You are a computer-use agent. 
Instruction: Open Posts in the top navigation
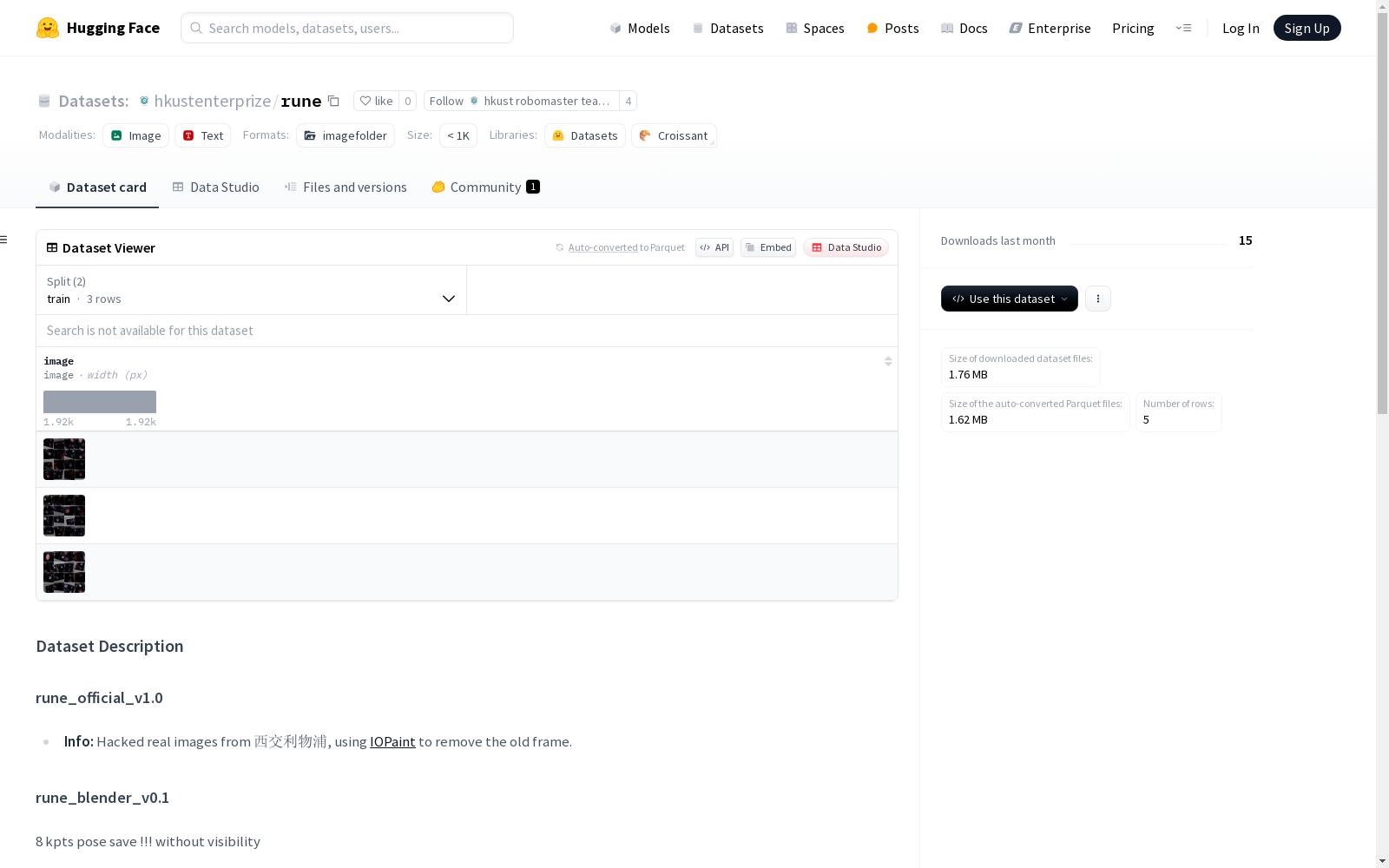pos(892,28)
